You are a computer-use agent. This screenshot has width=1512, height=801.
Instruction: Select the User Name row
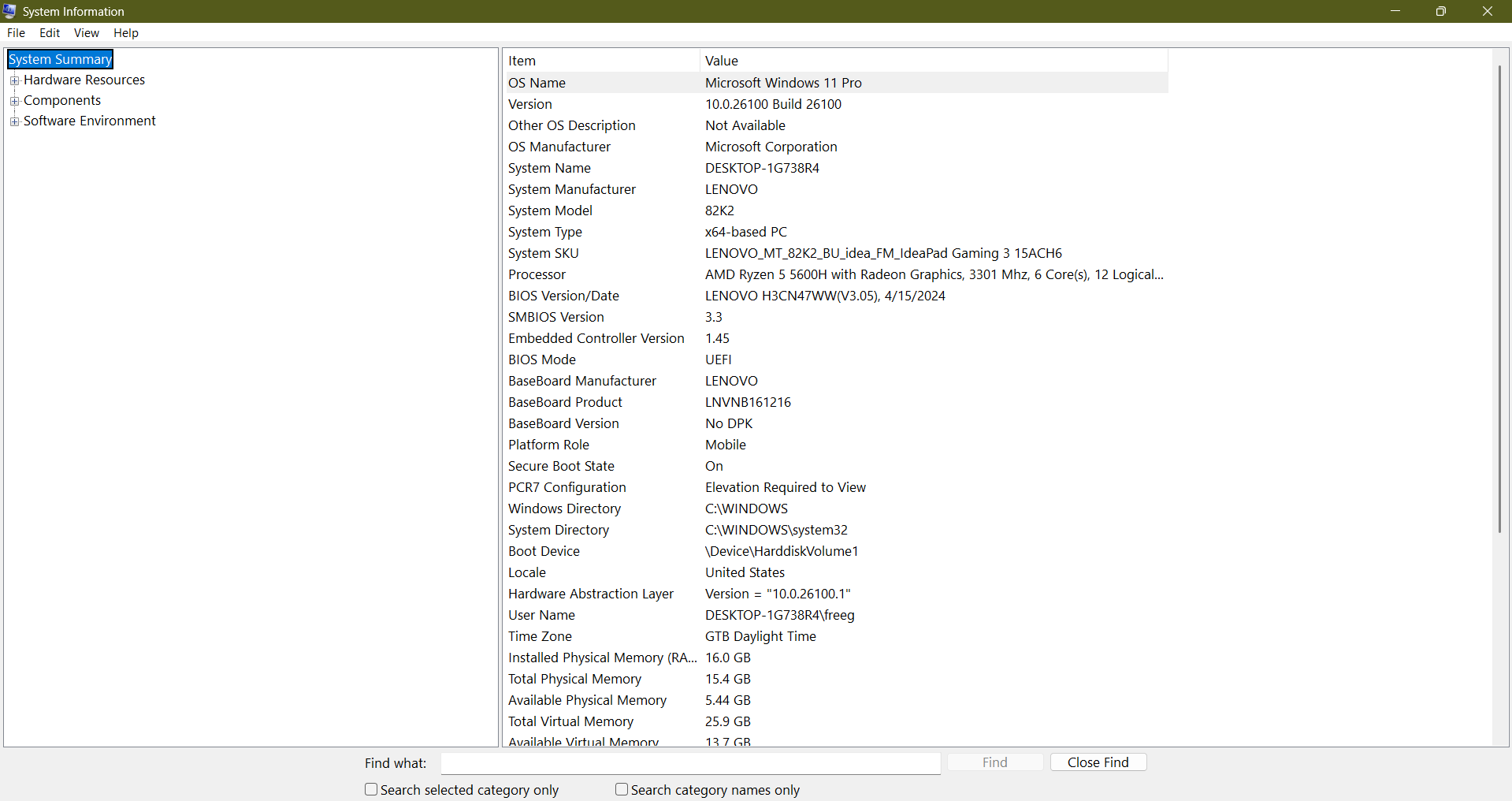click(x=836, y=615)
